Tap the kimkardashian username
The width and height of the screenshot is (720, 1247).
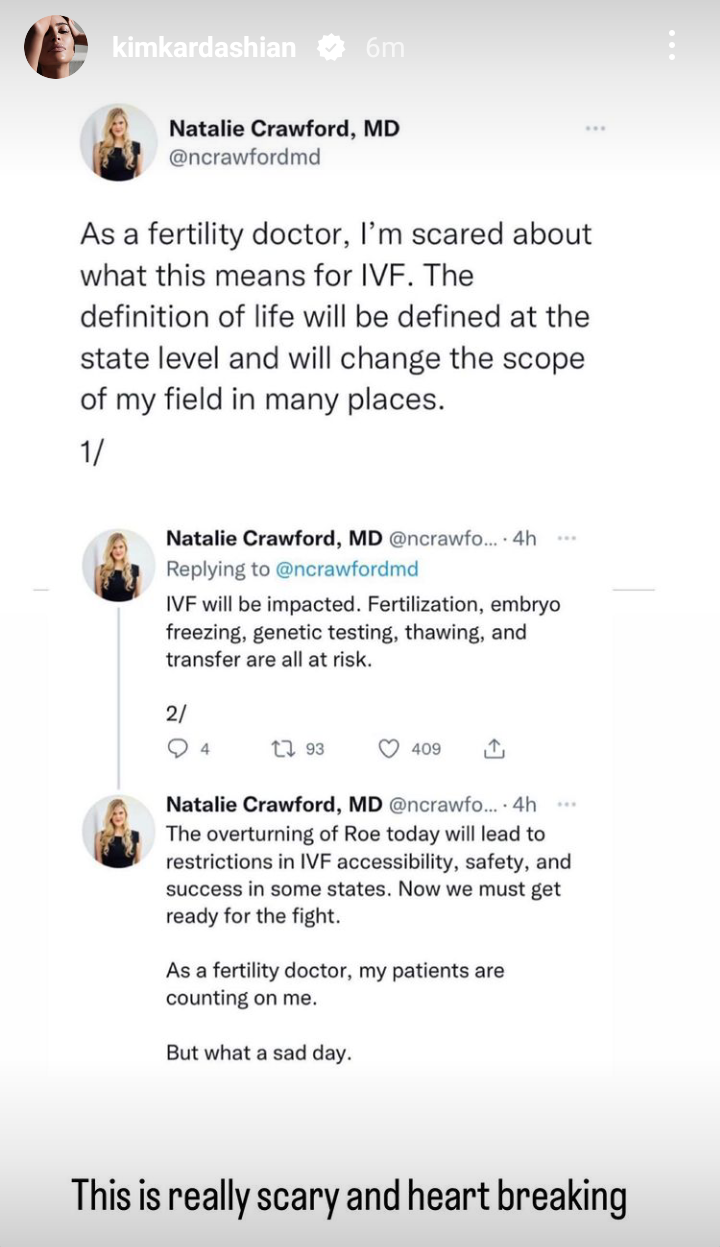coord(204,47)
